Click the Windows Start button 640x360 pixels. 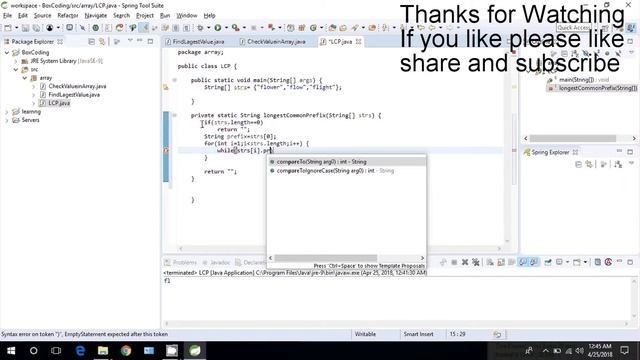pyautogui.click(x=11, y=351)
